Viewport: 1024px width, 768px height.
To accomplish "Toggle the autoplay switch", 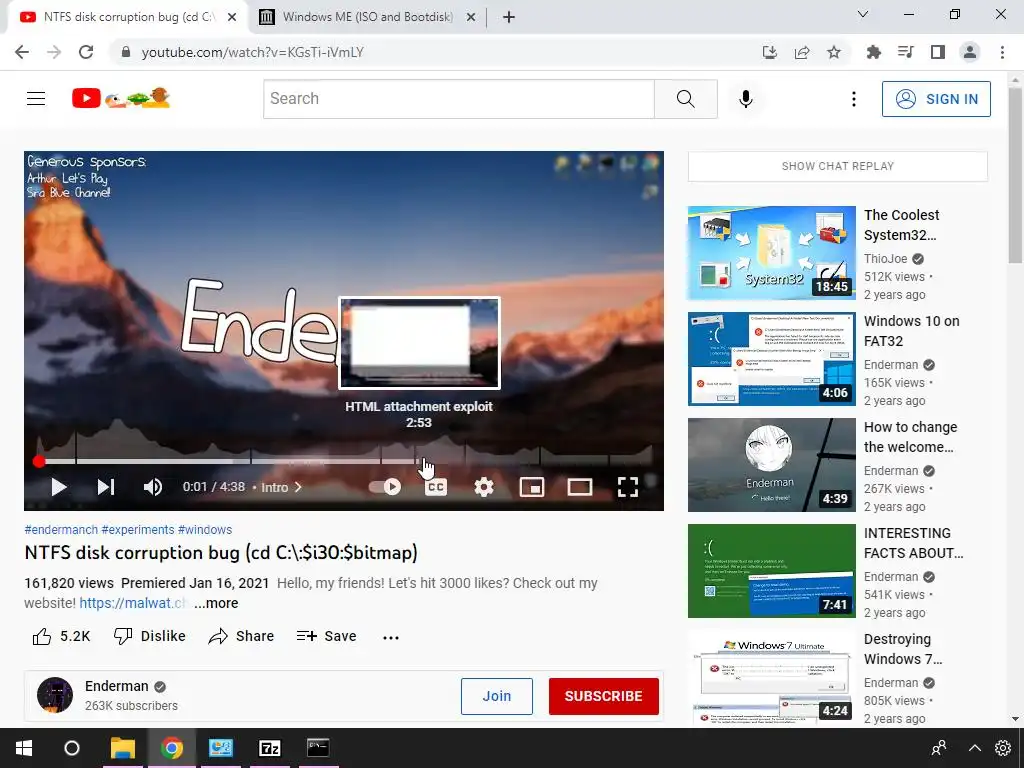I will click(x=385, y=487).
